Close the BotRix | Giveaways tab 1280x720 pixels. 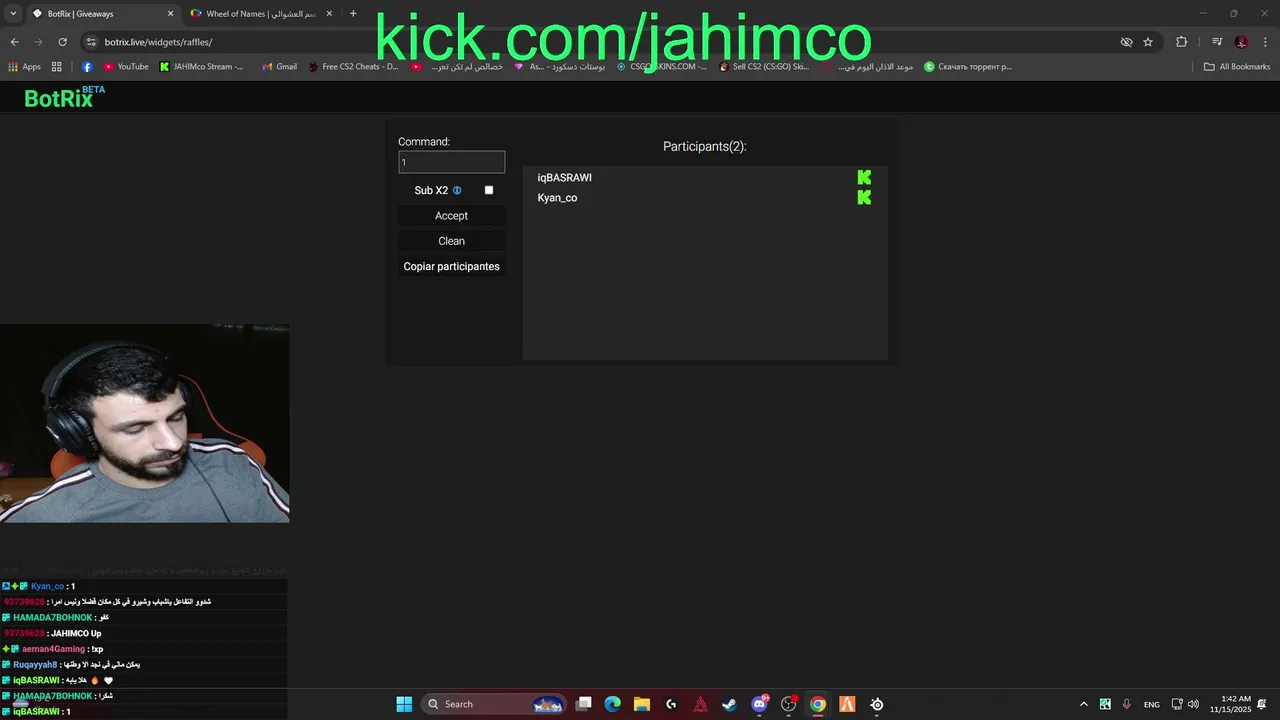pyautogui.click(x=170, y=14)
